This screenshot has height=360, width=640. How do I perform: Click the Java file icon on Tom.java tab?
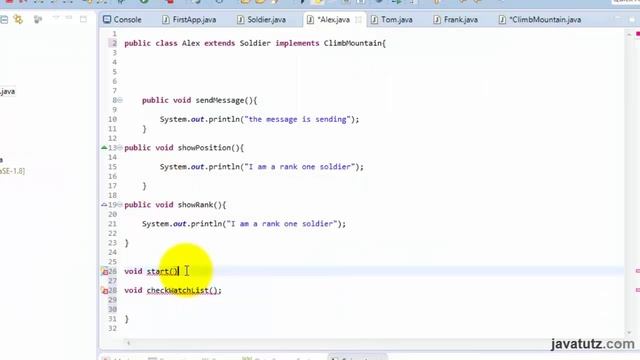coord(374,20)
